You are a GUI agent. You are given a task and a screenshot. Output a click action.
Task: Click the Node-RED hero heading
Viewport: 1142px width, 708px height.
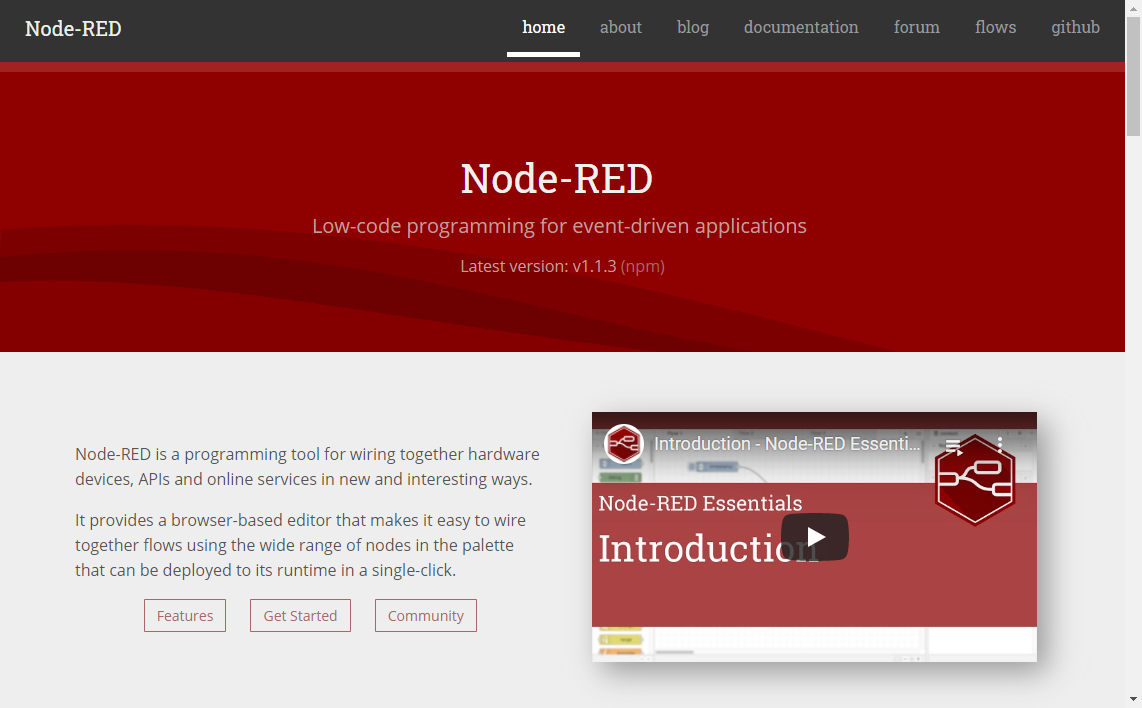click(556, 178)
